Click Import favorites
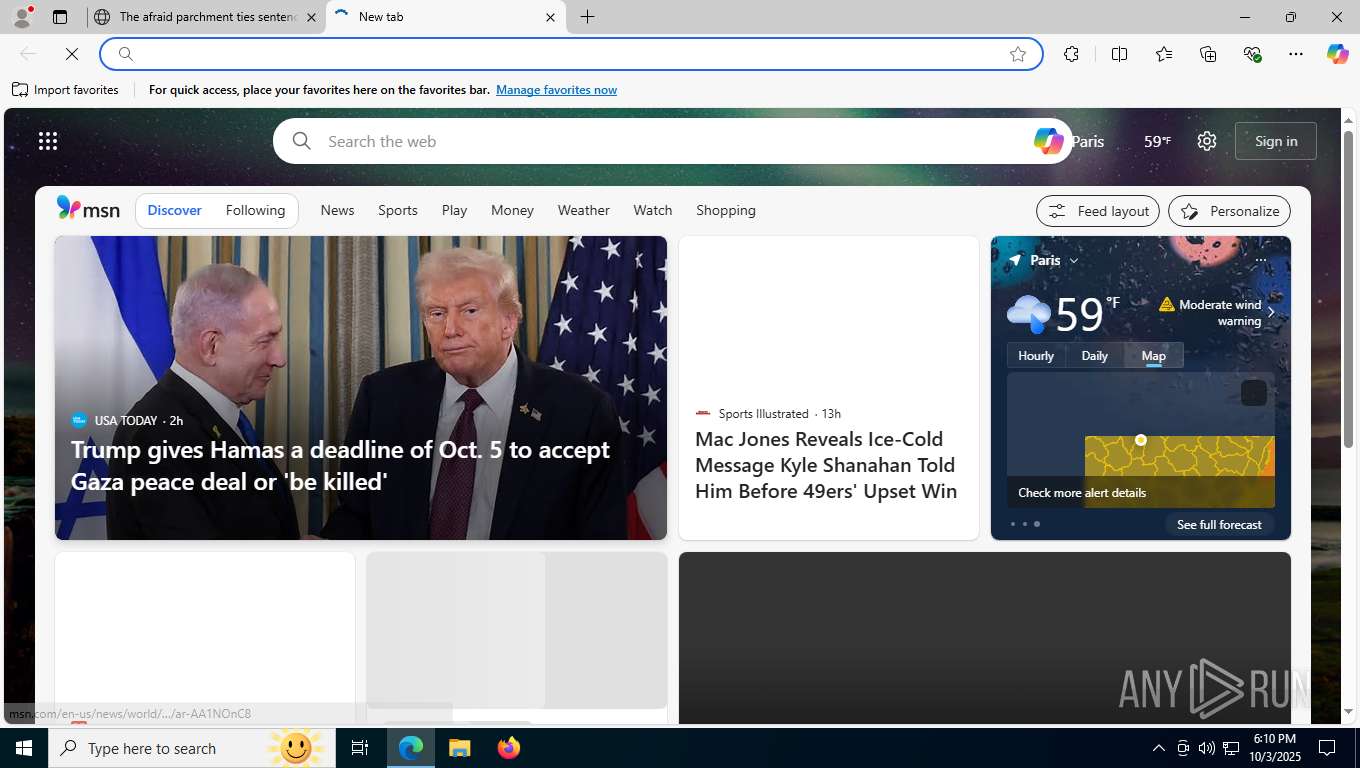Viewport: 1360px width, 768px height. coord(65,90)
